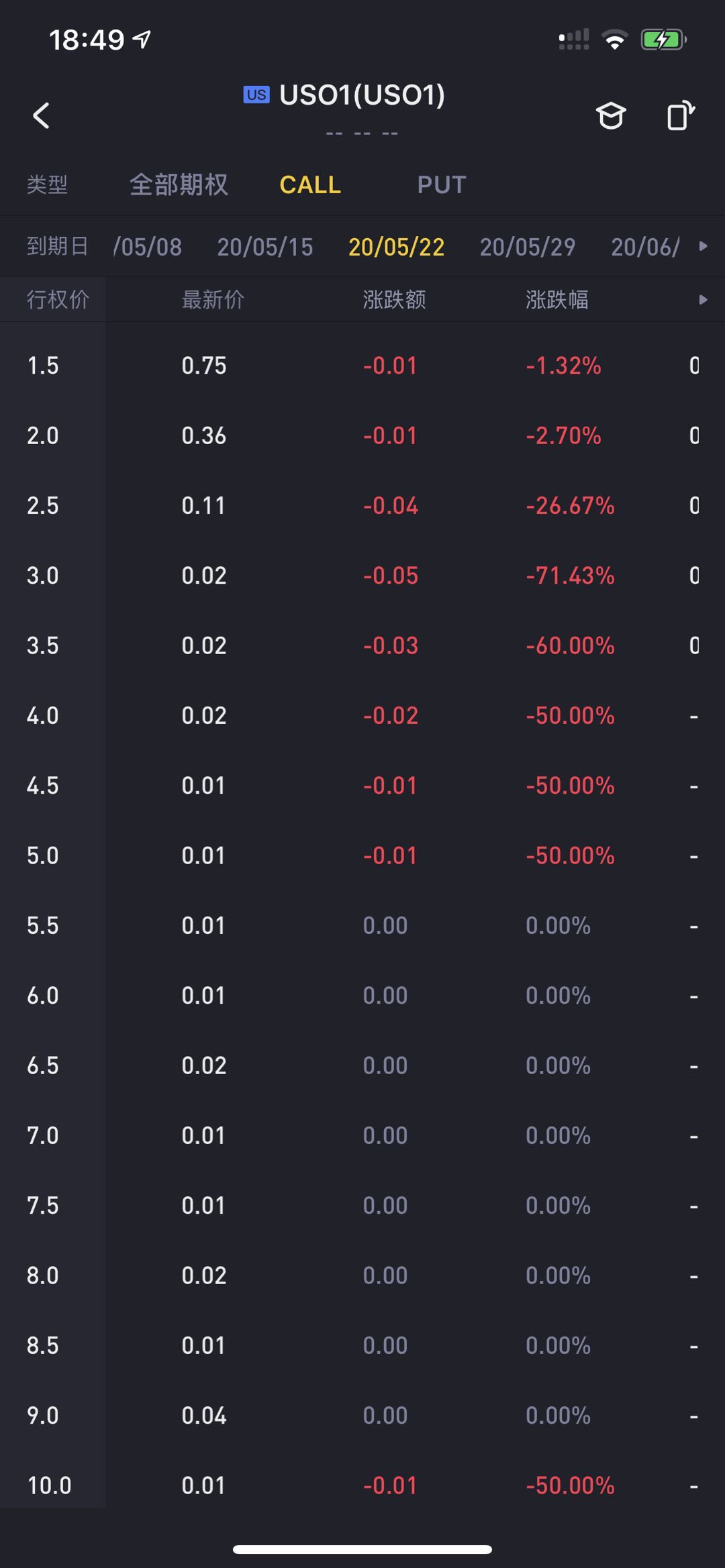Sort by 涨跌幅 column header

click(557, 299)
